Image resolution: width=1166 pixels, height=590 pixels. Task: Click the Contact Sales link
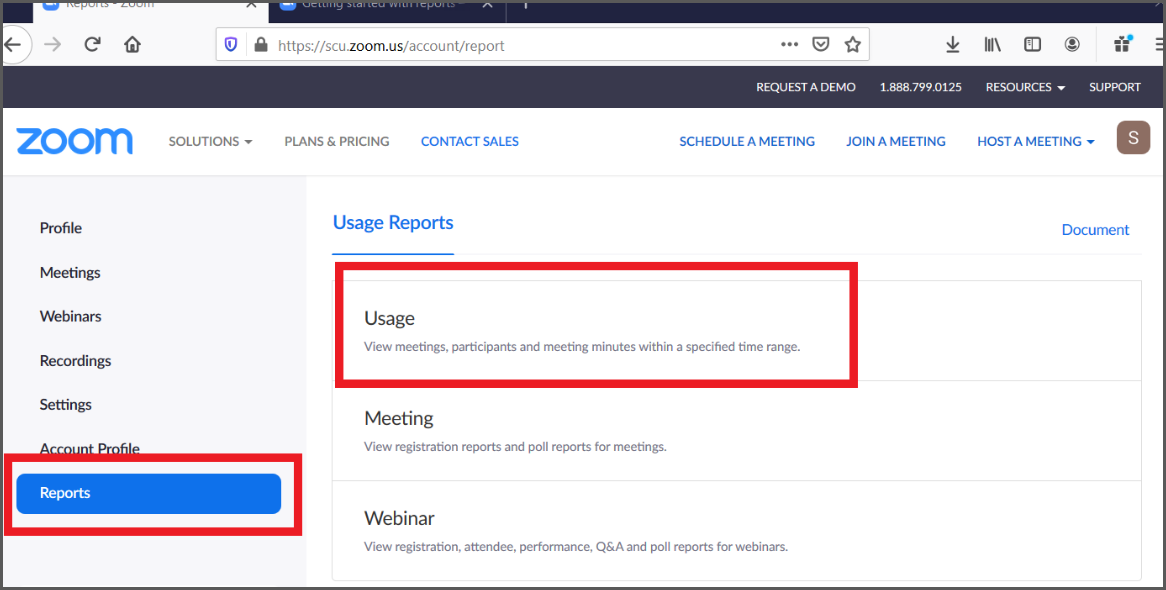pos(469,141)
